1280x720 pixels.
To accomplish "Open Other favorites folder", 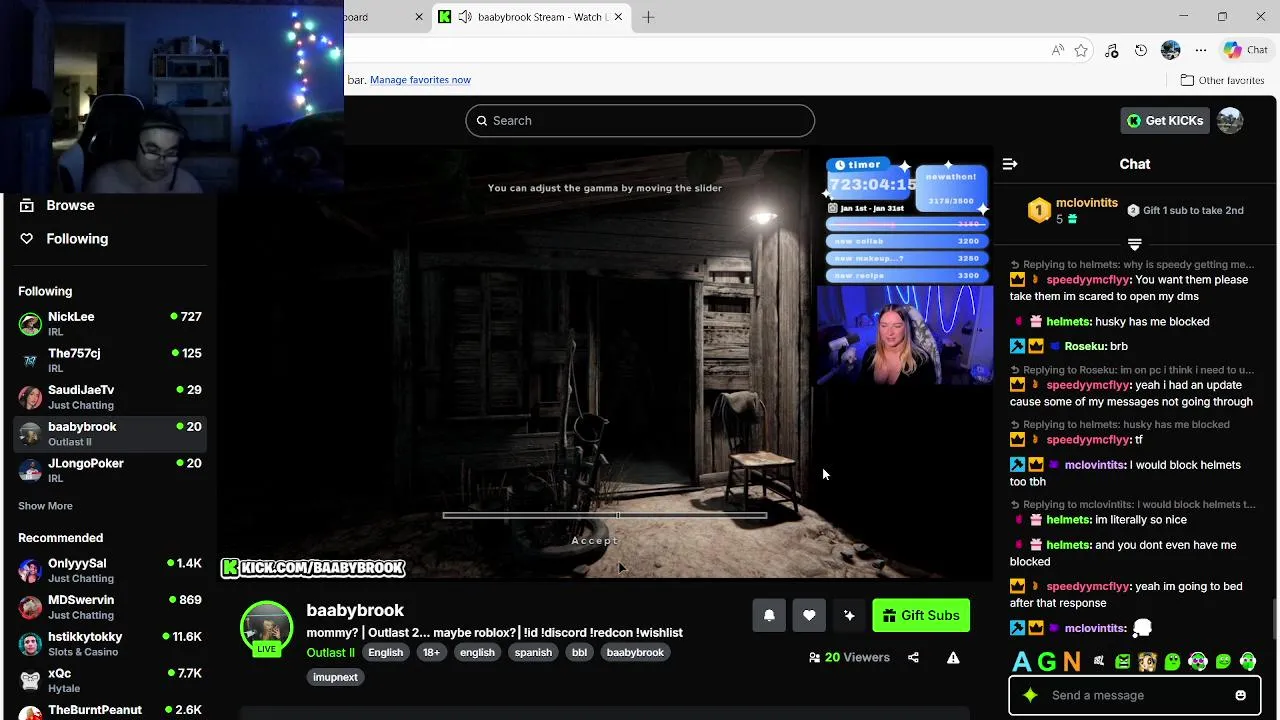I will click(x=1222, y=80).
